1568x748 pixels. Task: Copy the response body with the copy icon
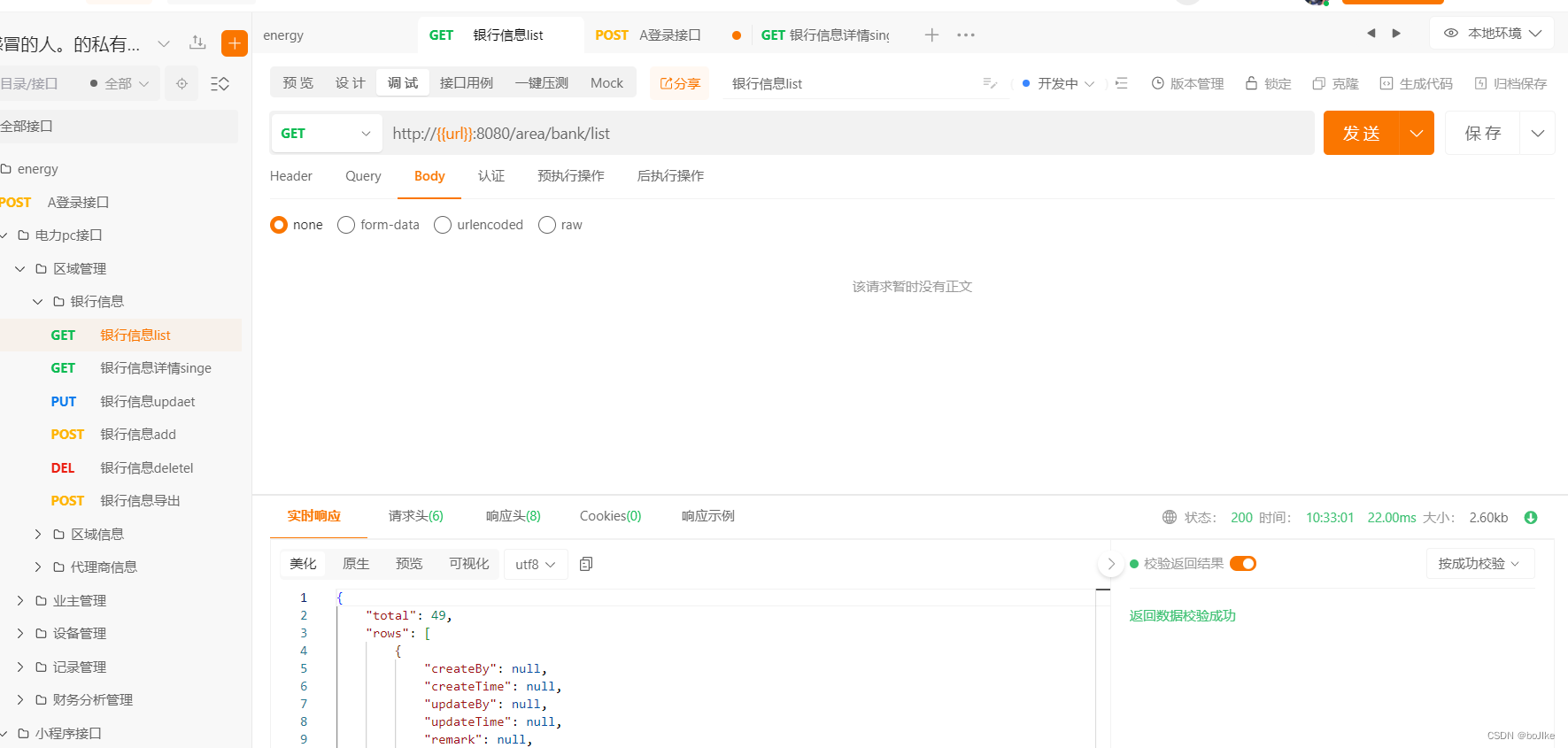click(x=586, y=564)
